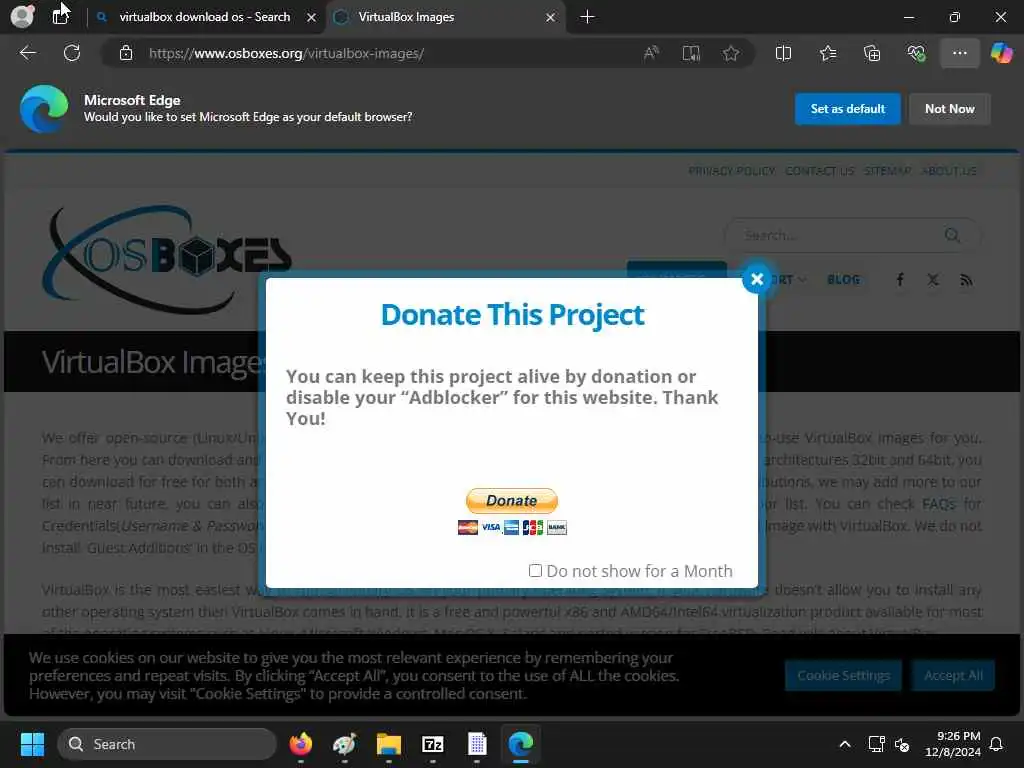Open the Sitemap link
Screen dimensions: 1024x768
tap(888, 171)
